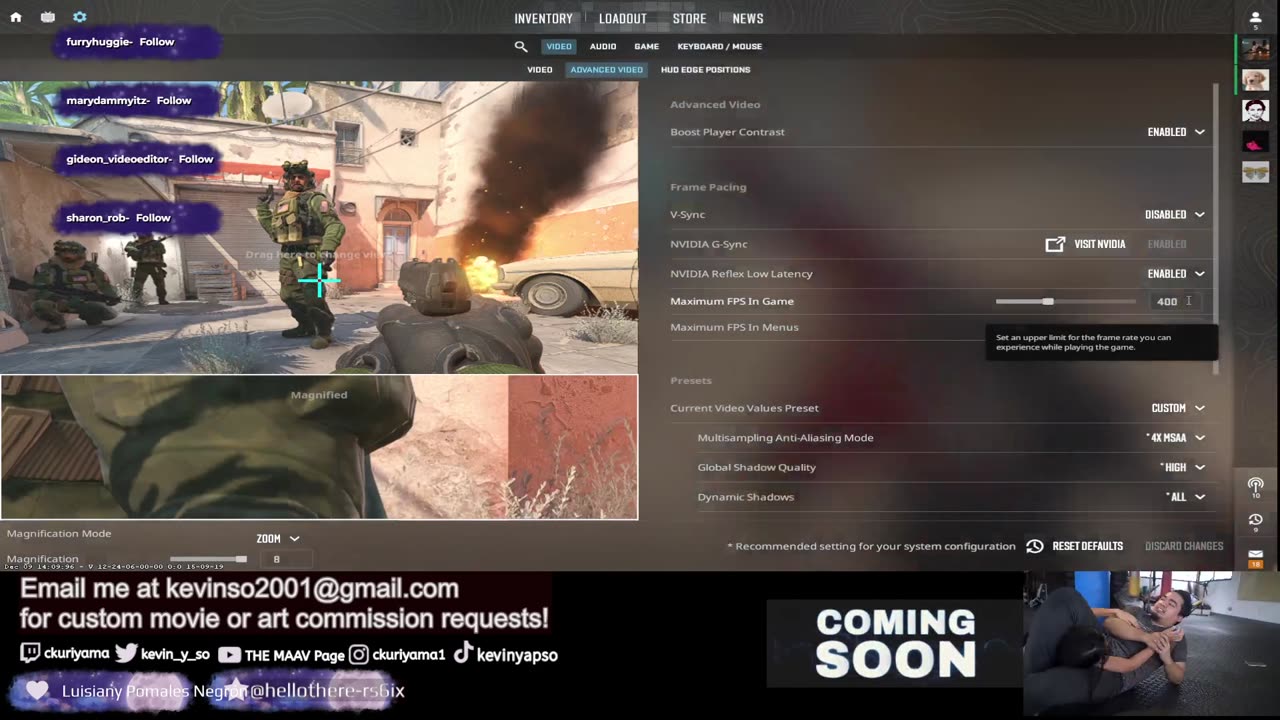Open HUD Edge Positions sub-tab
Image resolution: width=1280 pixels, height=720 pixels.
point(706,70)
